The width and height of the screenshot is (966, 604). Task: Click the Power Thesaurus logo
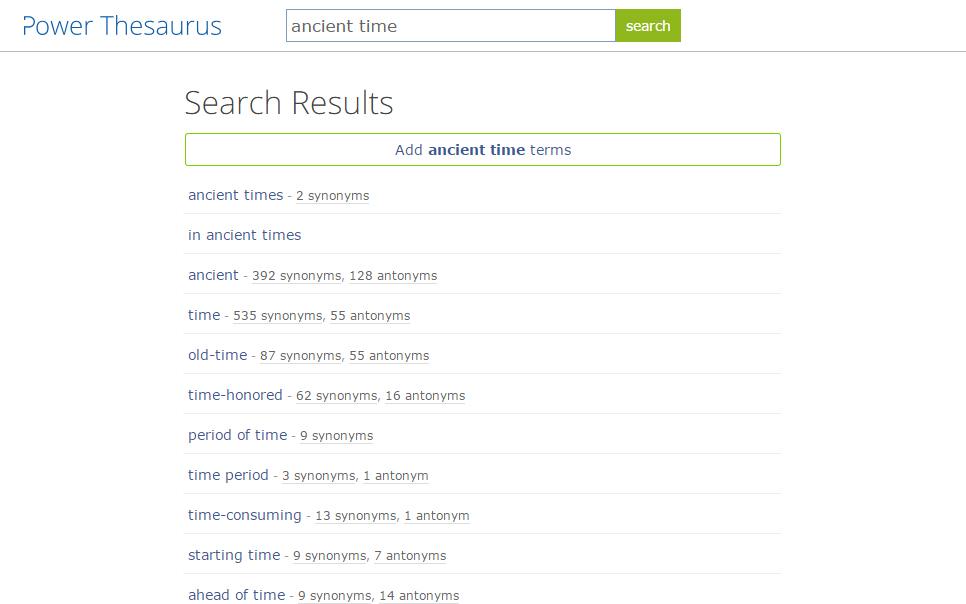click(122, 26)
